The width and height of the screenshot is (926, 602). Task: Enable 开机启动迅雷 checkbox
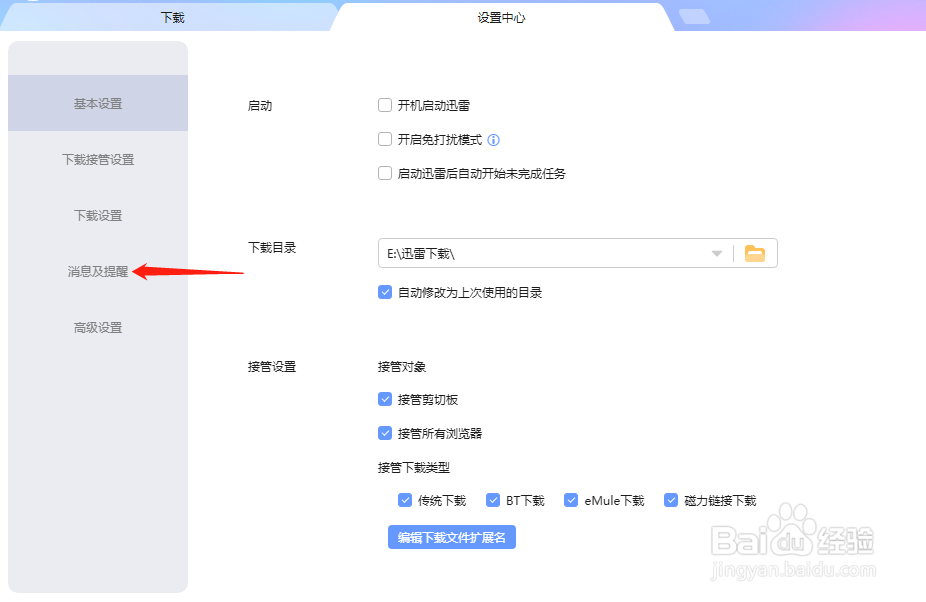[x=385, y=105]
